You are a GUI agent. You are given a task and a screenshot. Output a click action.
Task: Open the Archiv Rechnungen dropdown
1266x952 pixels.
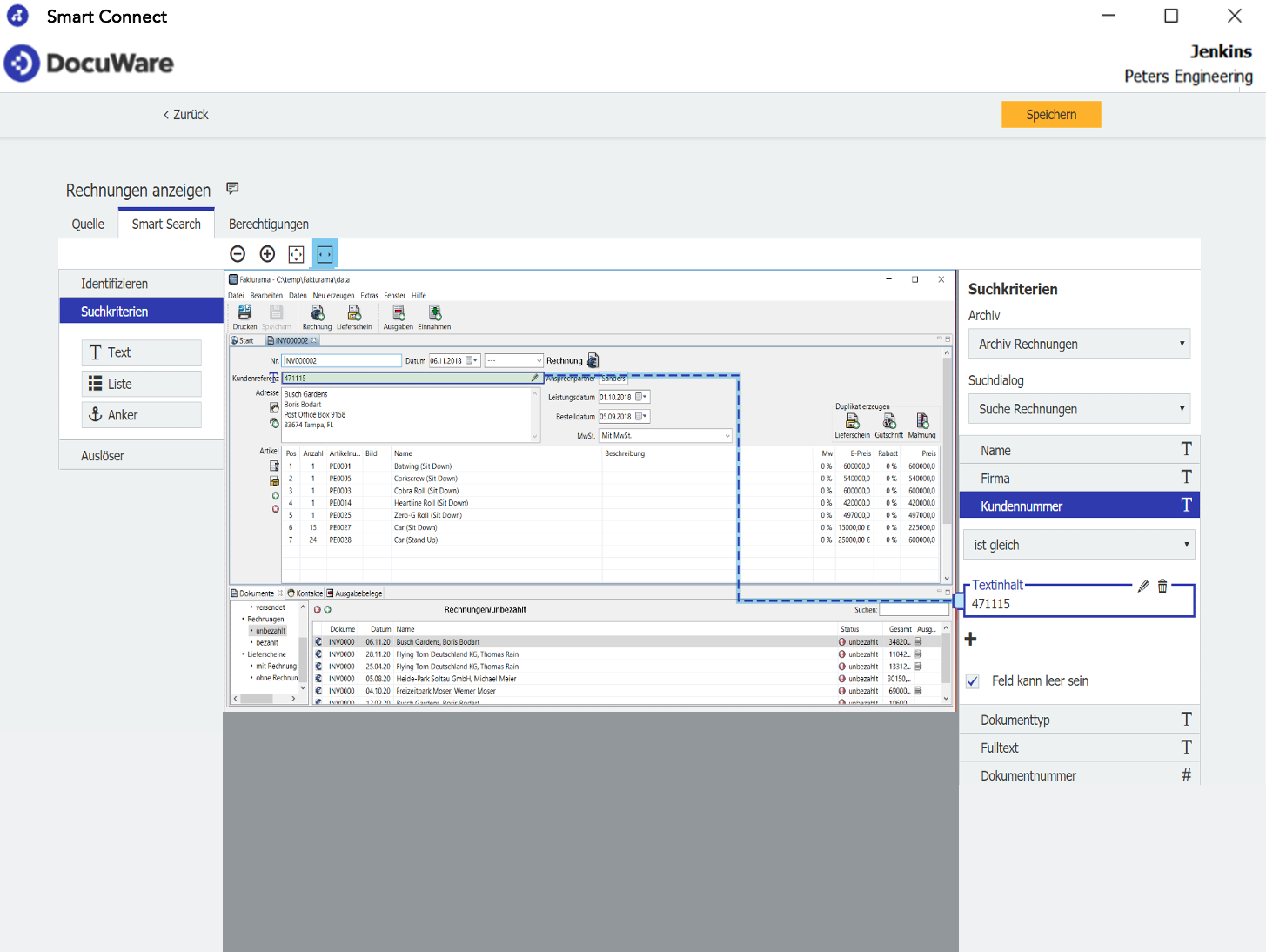pyautogui.click(x=1079, y=344)
